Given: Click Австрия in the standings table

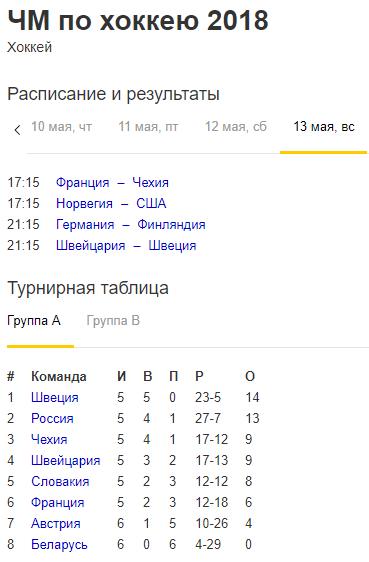Looking at the screenshot, I should (56, 524).
